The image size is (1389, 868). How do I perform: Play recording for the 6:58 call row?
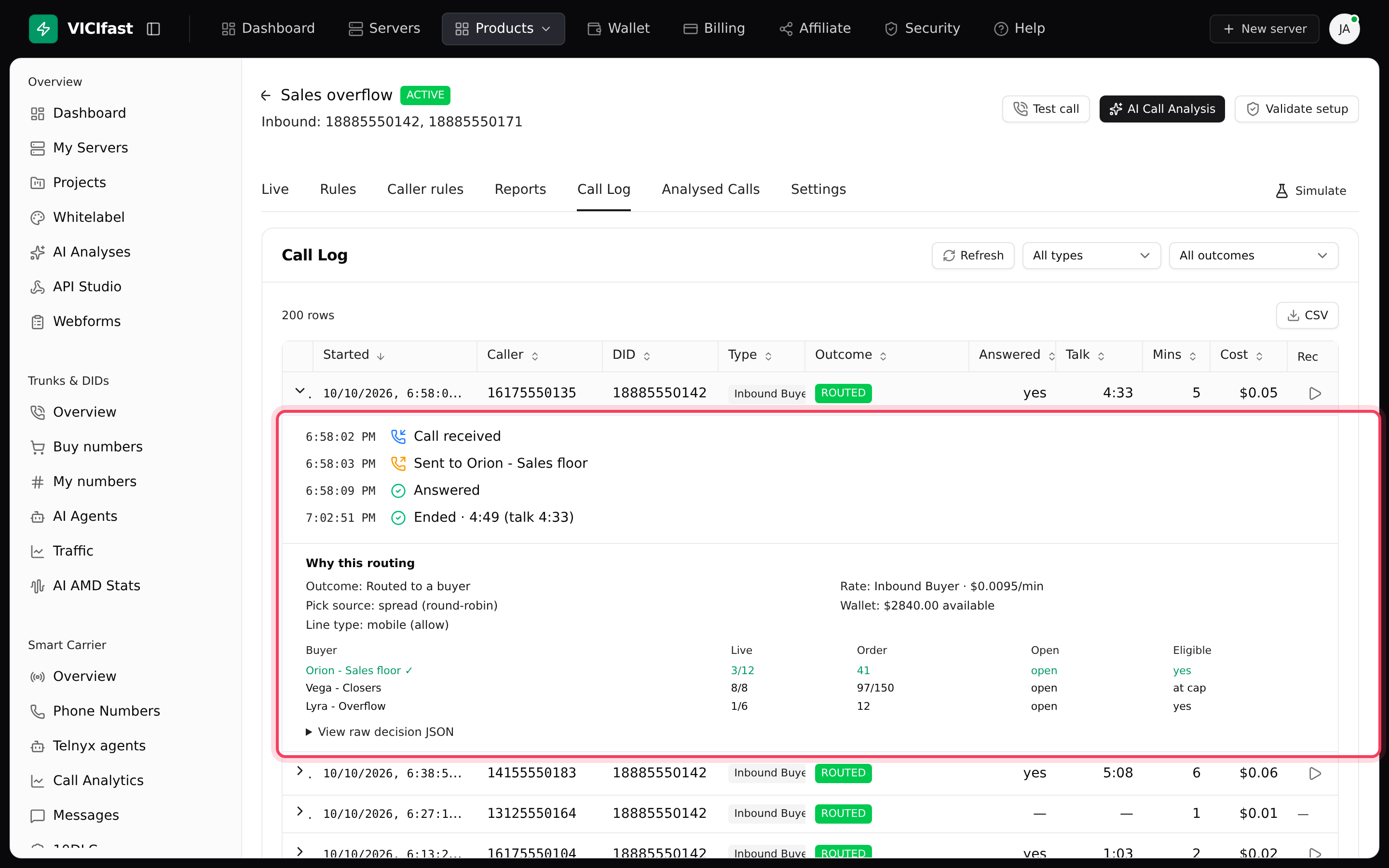(1314, 393)
